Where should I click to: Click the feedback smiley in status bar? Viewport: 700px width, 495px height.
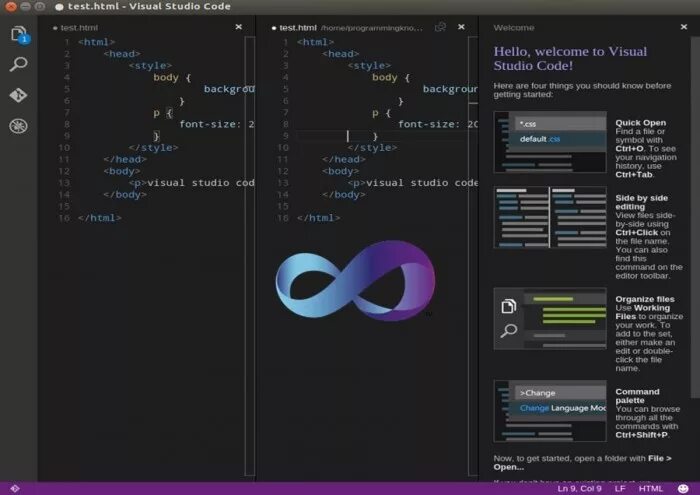pyautogui.click(x=683, y=488)
